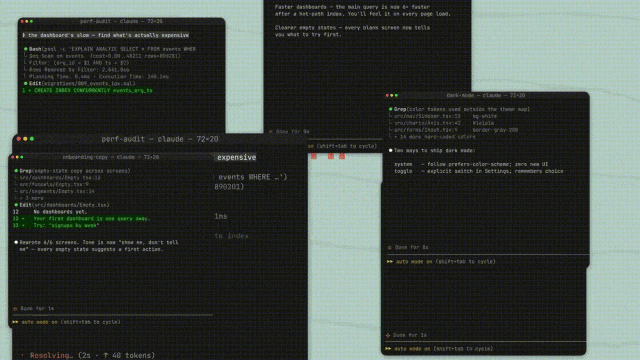Maximize the large perf-audit window showing Resolving
The height and width of the screenshot is (360, 640).
click(x=32, y=139)
